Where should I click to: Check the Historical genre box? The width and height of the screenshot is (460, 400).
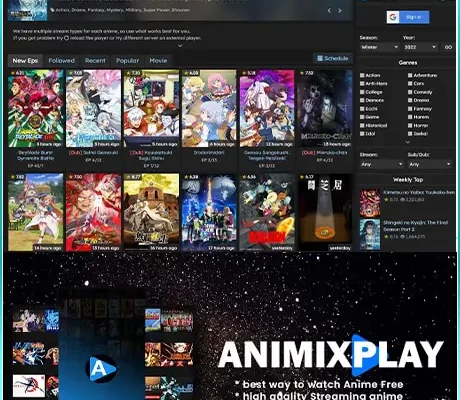tap(362, 125)
